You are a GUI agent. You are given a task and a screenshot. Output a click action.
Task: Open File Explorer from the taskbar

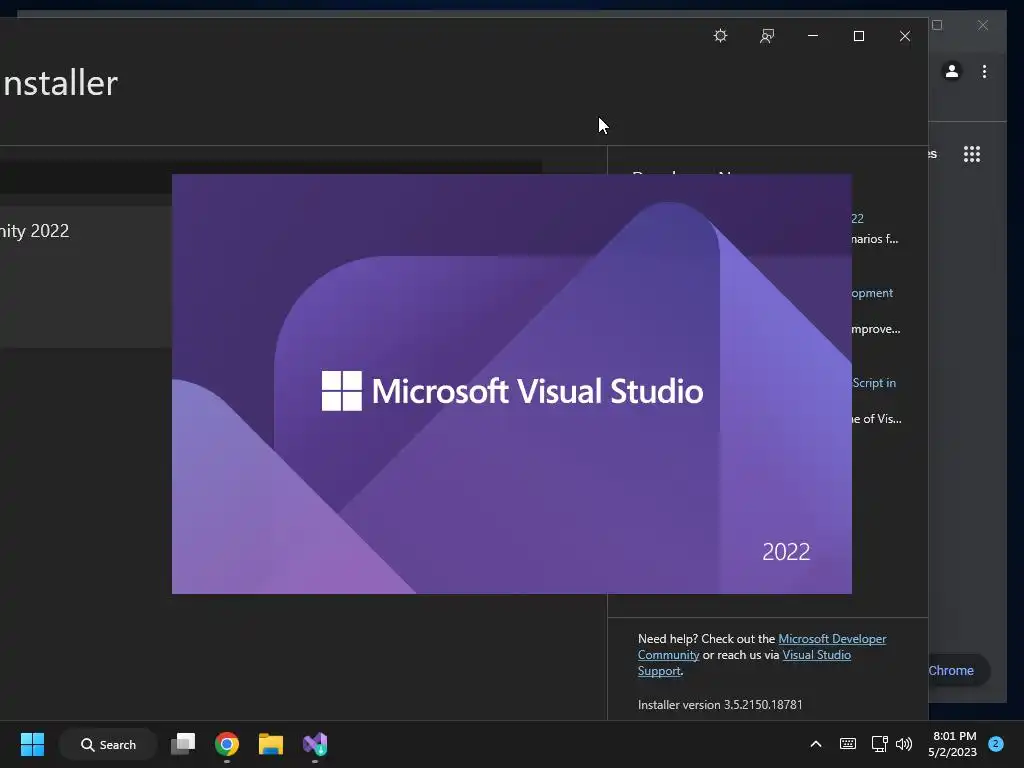(x=270, y=744)
